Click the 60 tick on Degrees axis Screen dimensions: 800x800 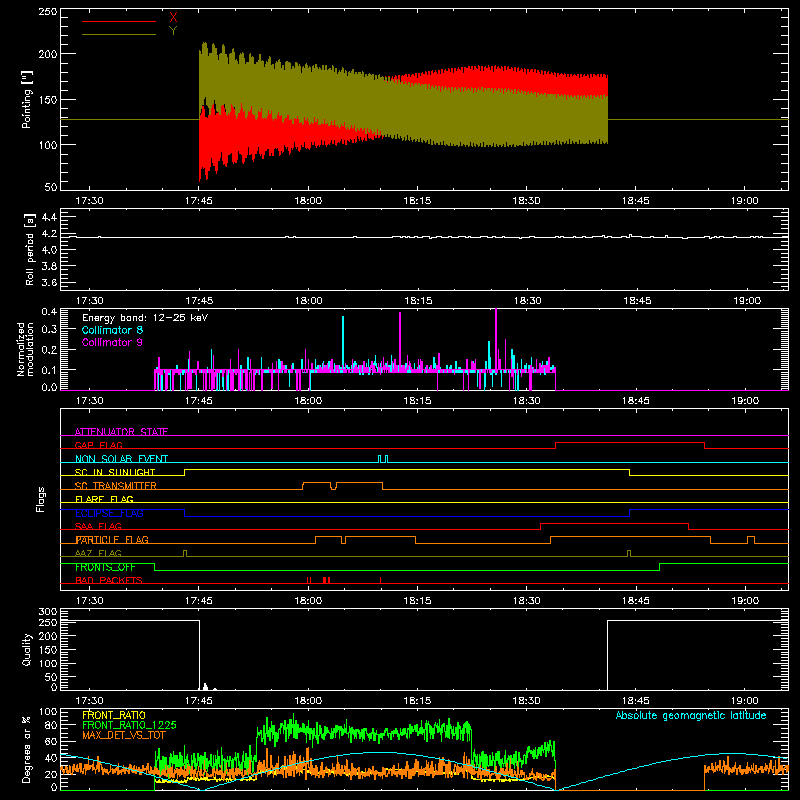(52, 741)
